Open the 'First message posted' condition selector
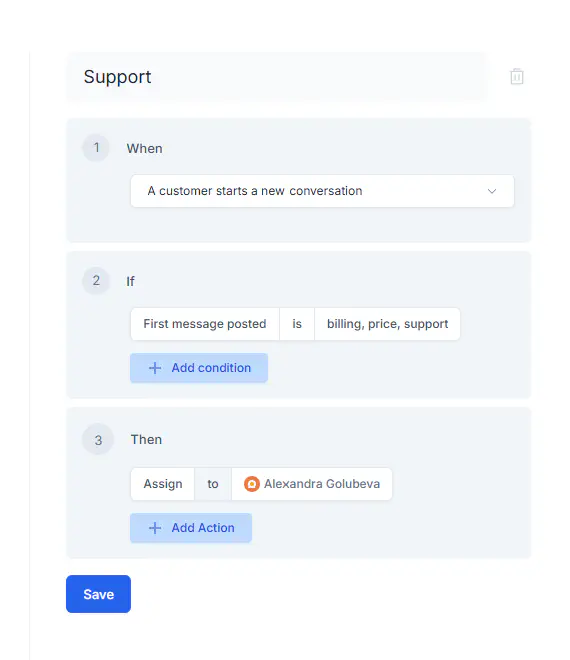The width and height of the screenshot is (570, 660). coord(205,324)
